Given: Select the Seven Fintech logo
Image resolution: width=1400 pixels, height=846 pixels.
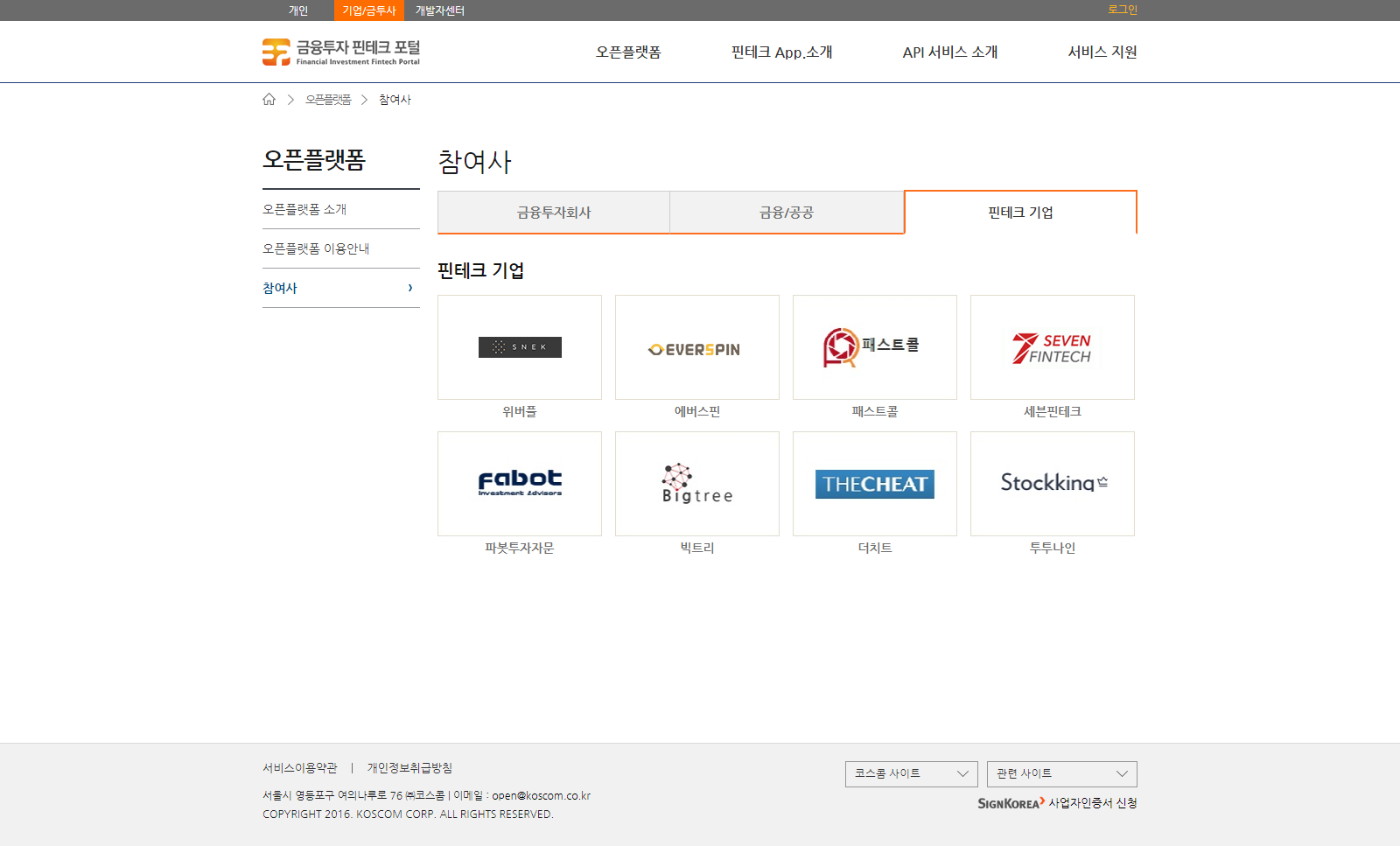Looking at the screenshot, I should coord(1052,348).
